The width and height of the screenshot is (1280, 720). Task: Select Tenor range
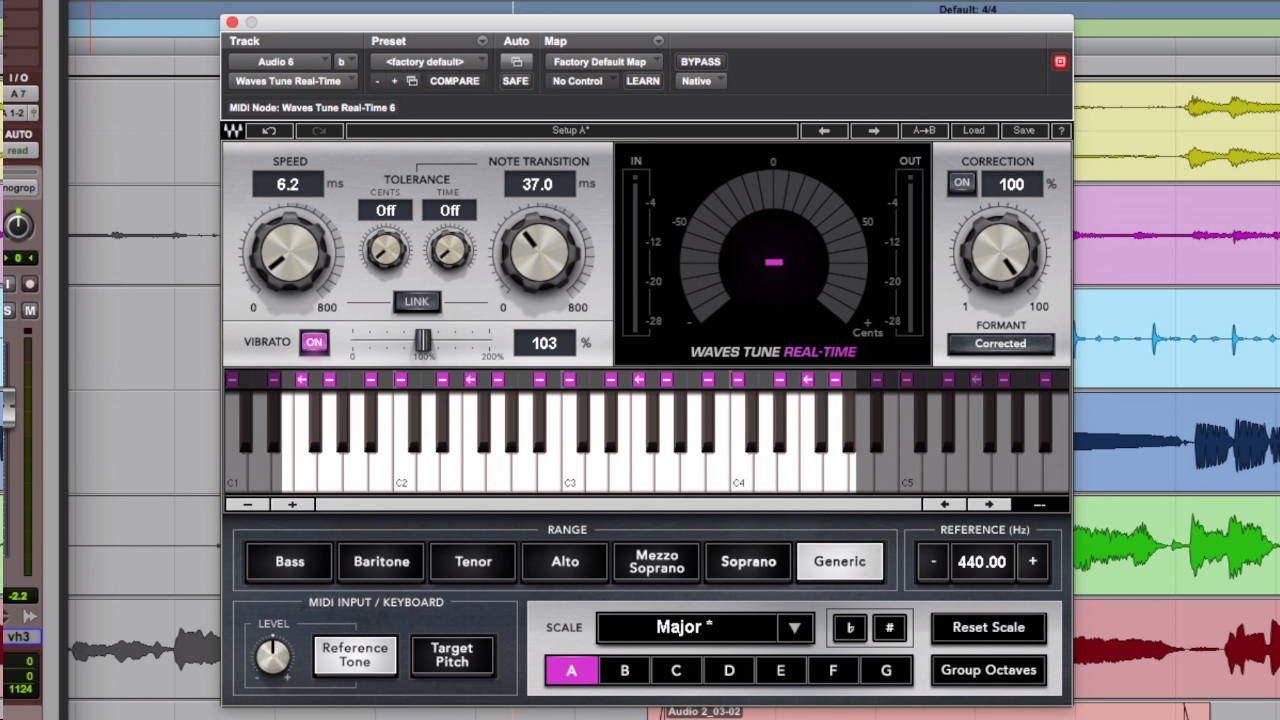click(473, 562)
